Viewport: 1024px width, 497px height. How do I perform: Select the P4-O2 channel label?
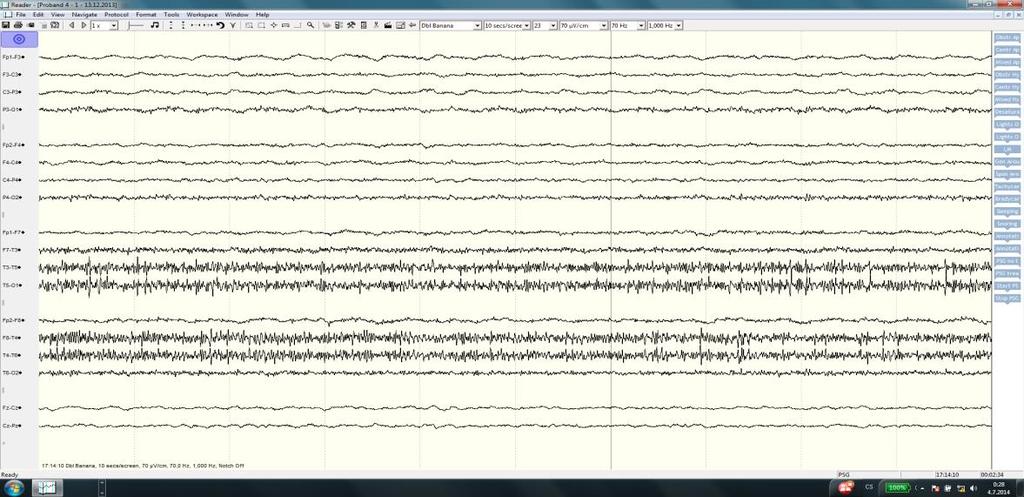point(12,197)
